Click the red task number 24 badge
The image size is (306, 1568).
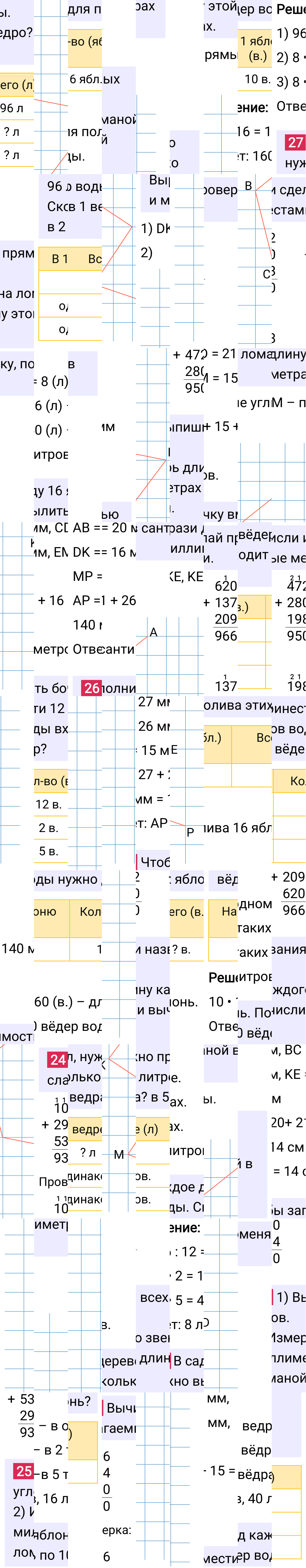click(58, 1060)
